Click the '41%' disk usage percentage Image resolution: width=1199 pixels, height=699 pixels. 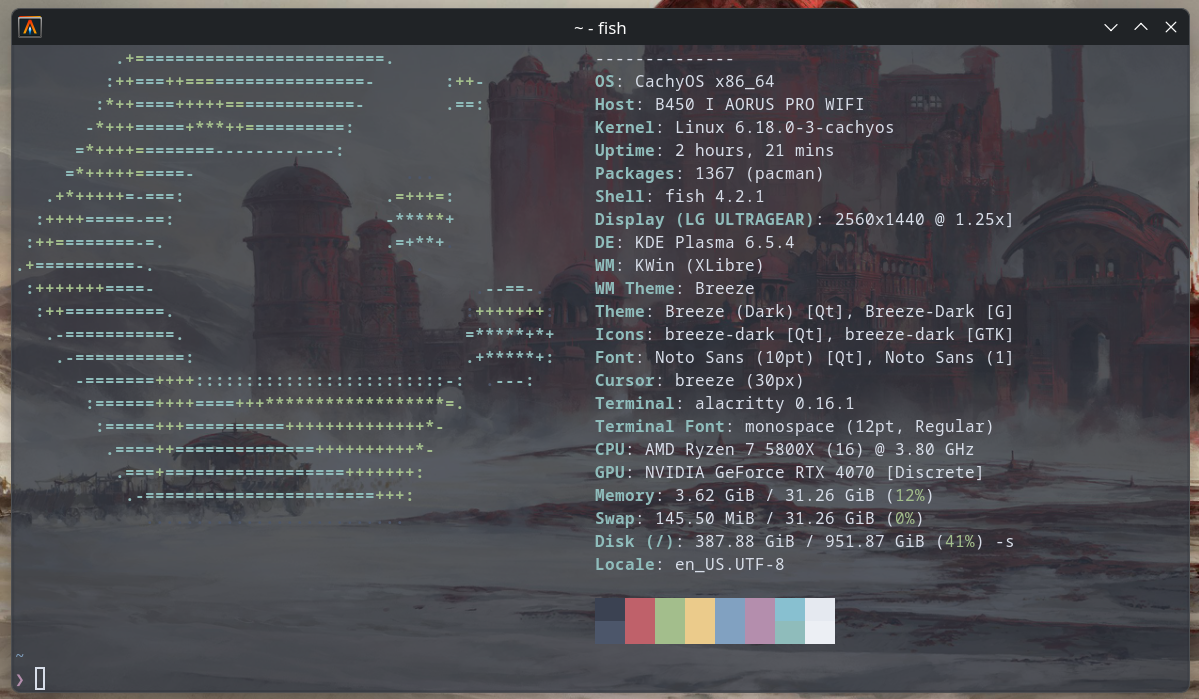(959, 541)
